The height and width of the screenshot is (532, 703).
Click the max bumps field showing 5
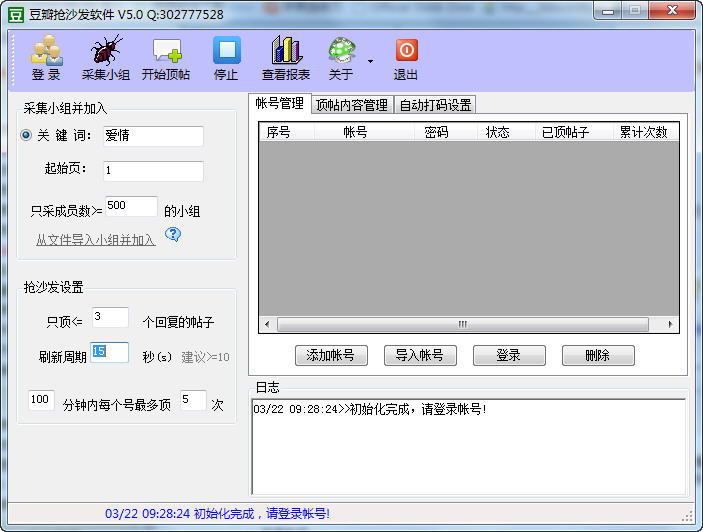coord(193,400)
